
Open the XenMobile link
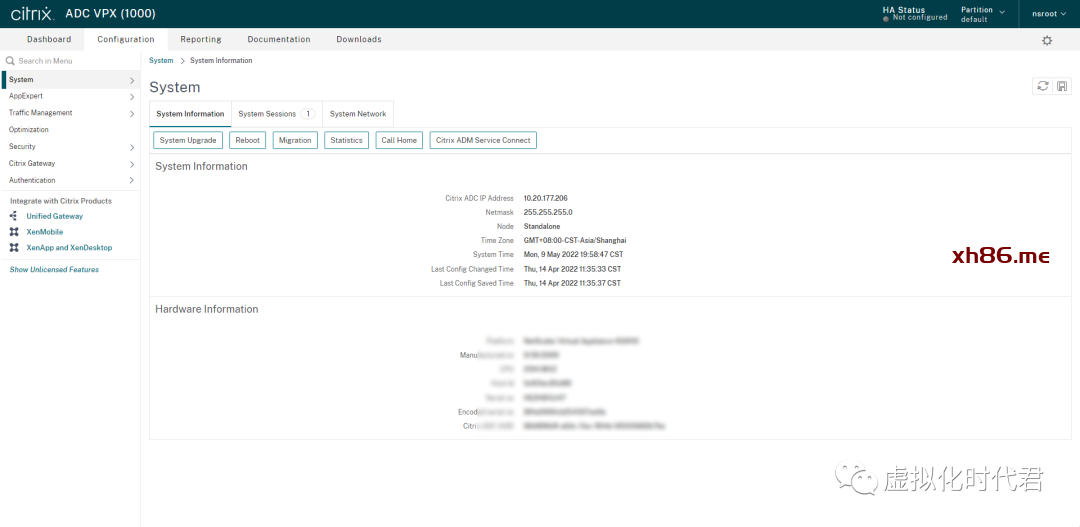[45, 231]
